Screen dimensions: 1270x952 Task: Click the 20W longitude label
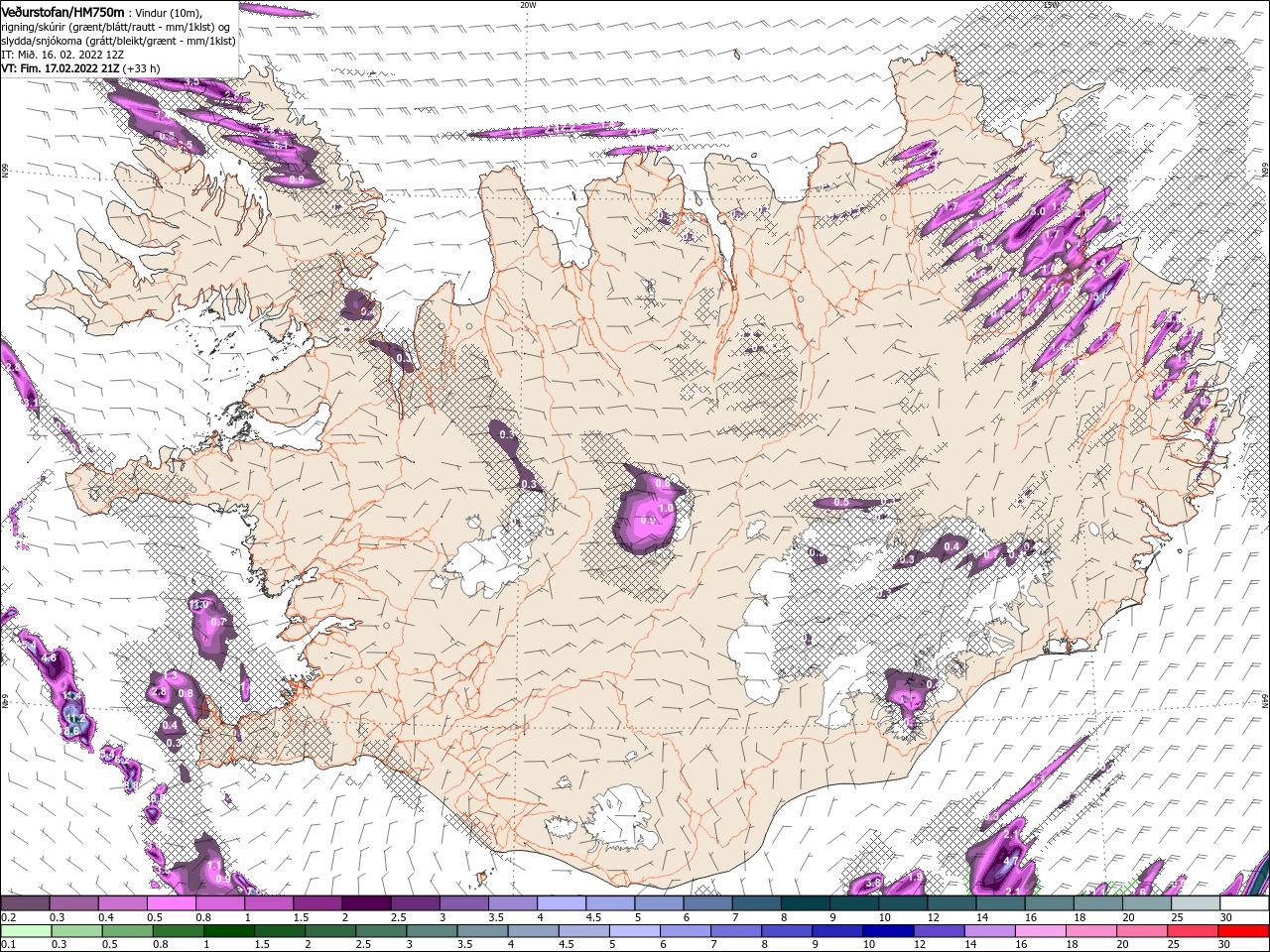(528, 5)
